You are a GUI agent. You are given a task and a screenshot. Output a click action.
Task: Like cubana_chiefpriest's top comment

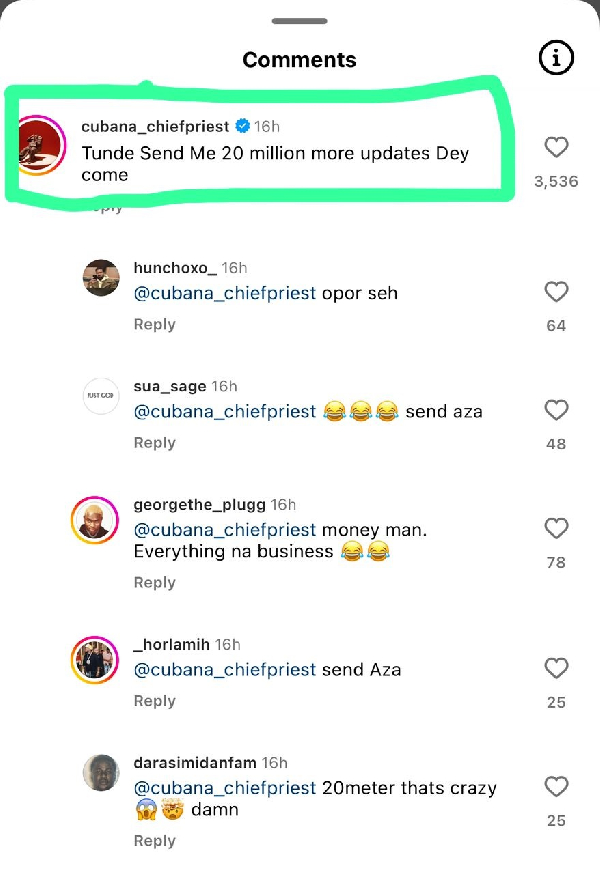coord(556,148)
